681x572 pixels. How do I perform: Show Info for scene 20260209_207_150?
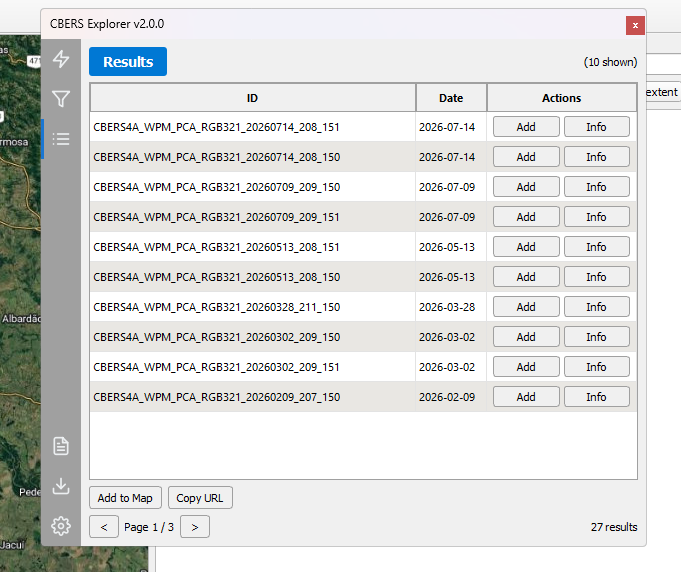596,397
